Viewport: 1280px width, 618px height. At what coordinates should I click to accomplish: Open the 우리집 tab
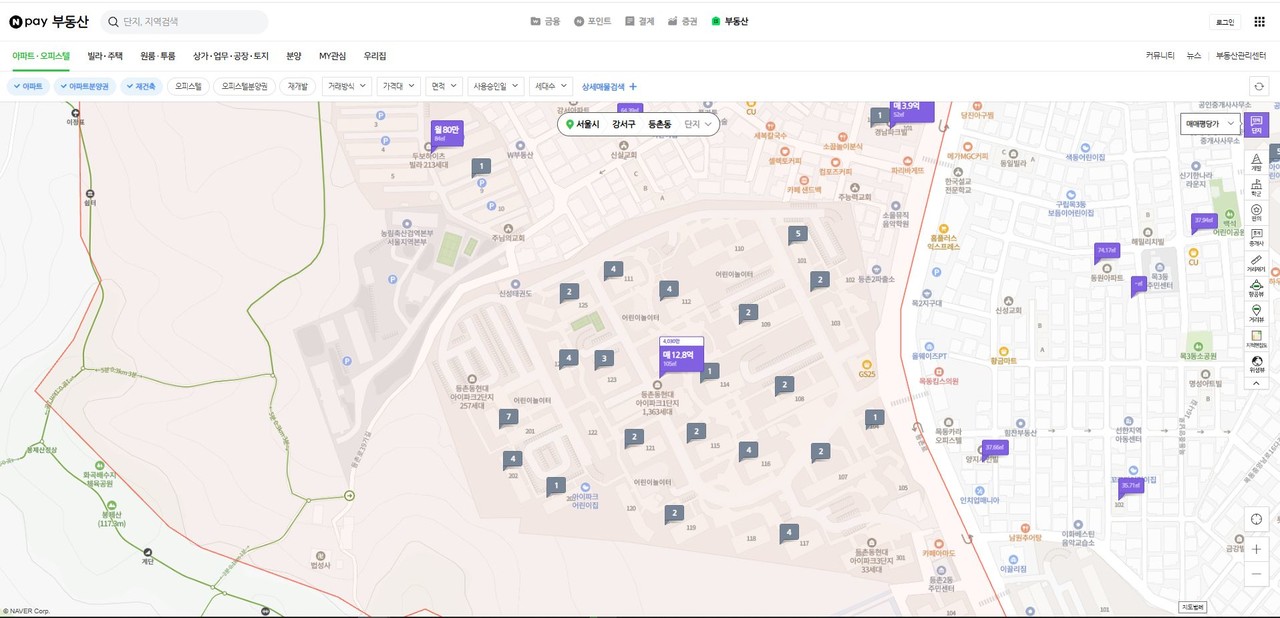(375, 56)
